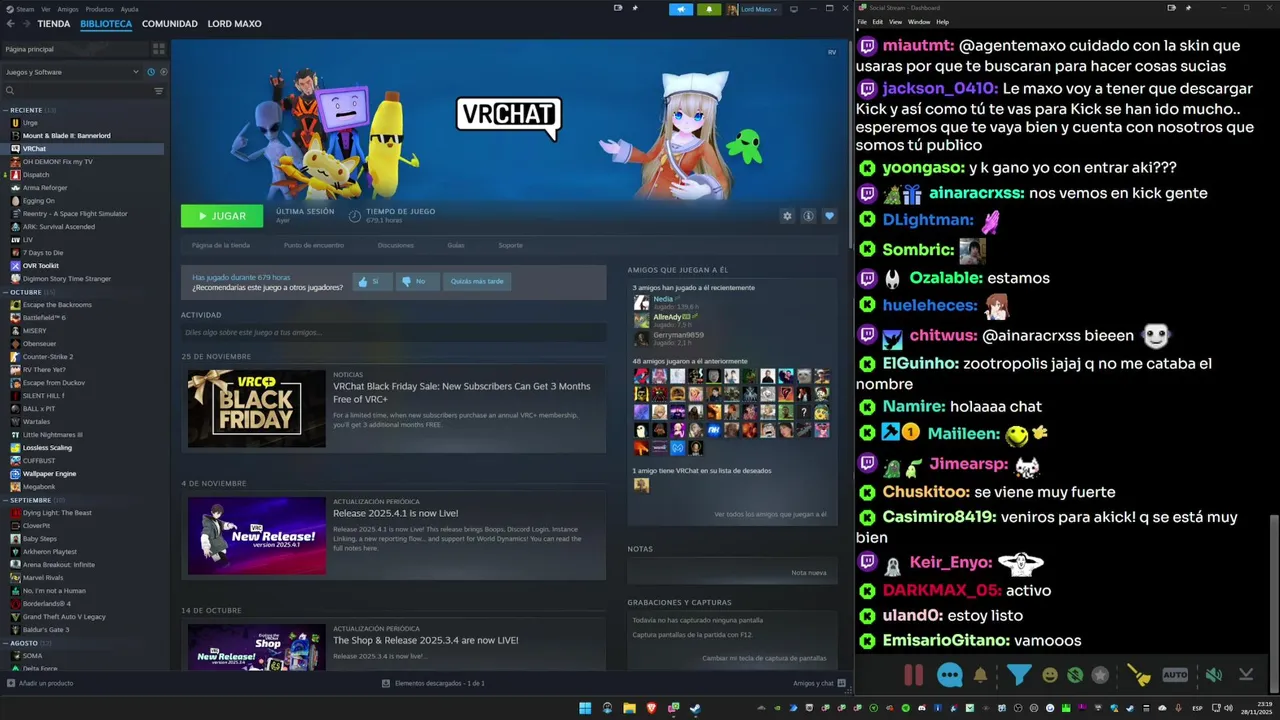Open advanced library filter icon

(158, 91)
